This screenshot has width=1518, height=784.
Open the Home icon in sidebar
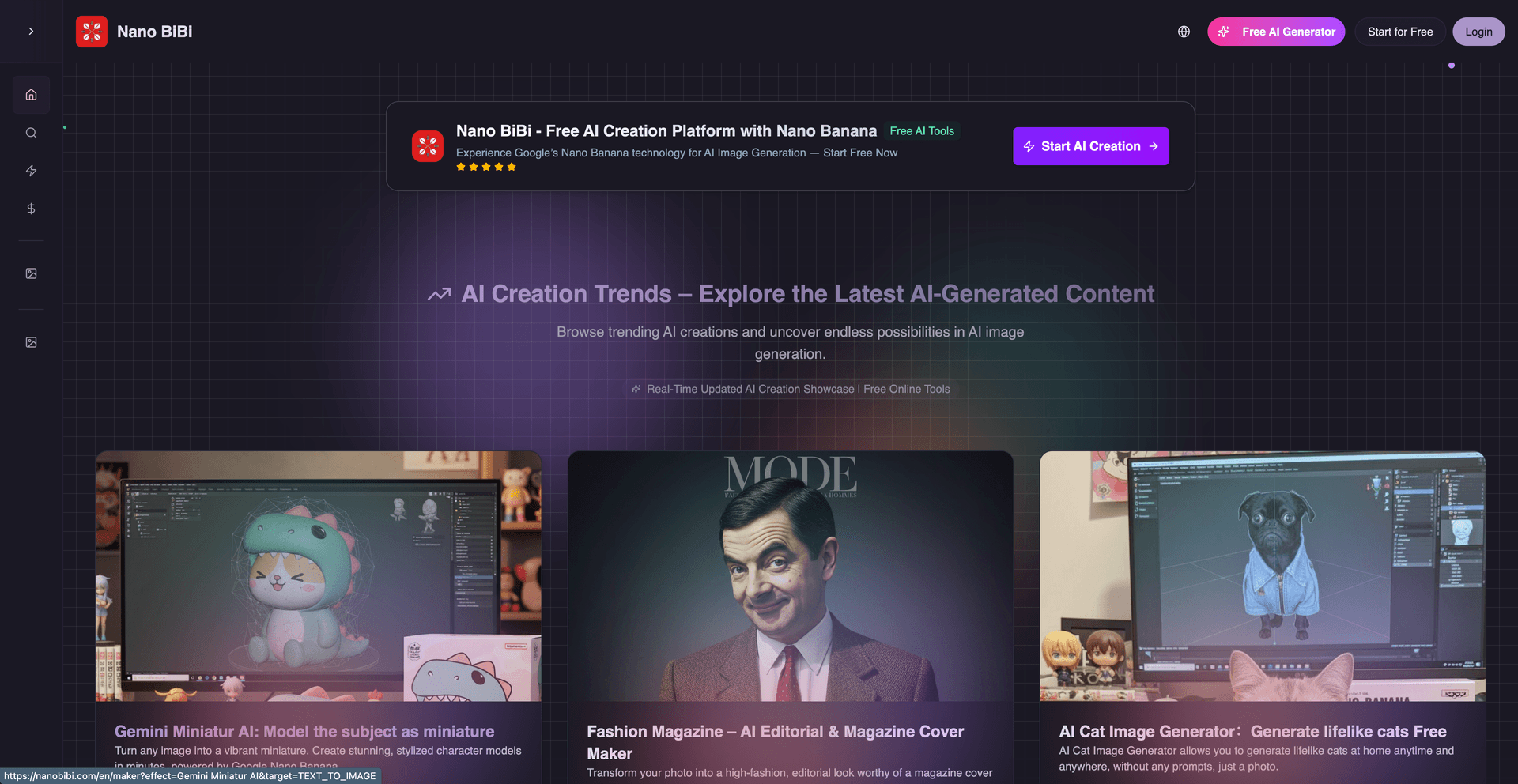coord(31,95)
